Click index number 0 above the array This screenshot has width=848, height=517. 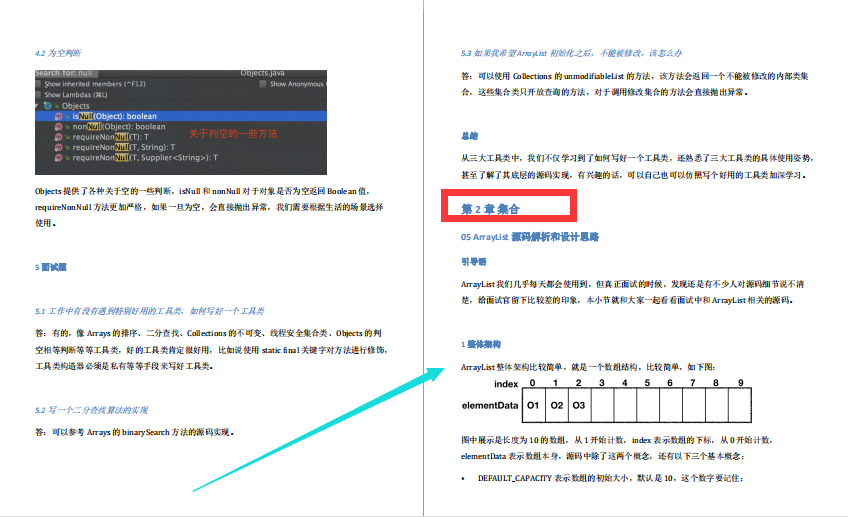coord(533,383)
